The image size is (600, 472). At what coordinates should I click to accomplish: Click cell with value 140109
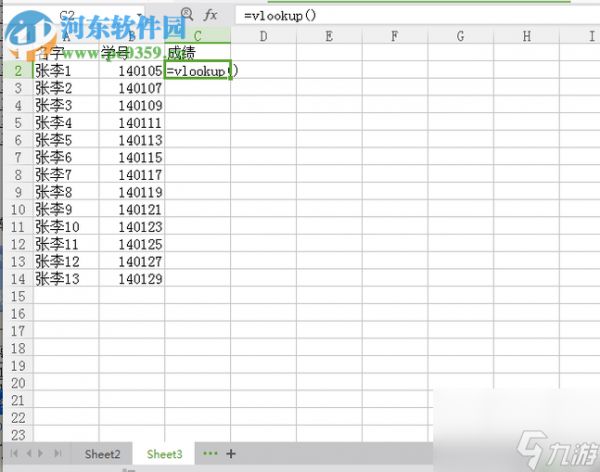pos(132,105)
